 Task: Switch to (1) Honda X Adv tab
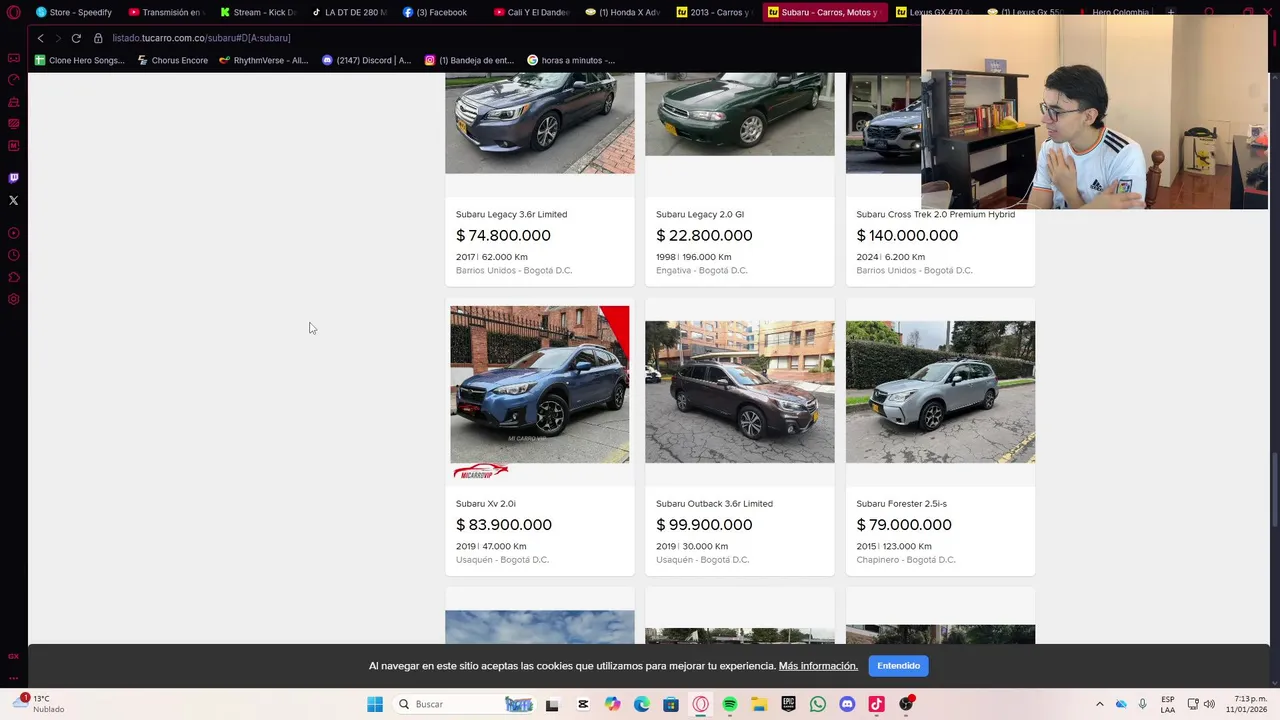click(624, 12)
